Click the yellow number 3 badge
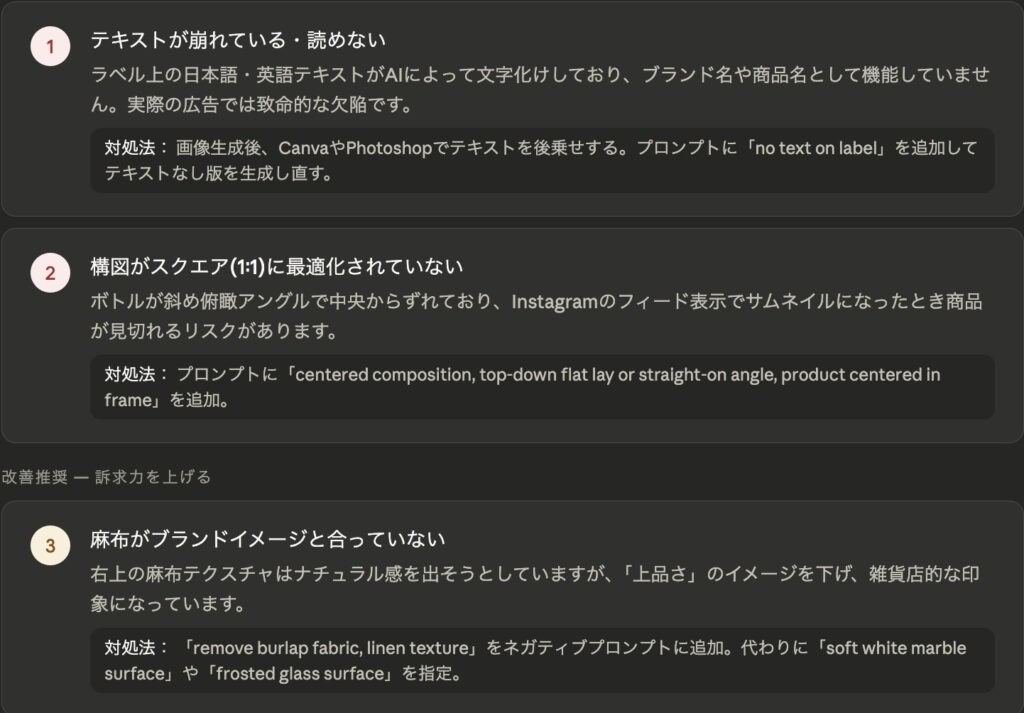Viewport: 1024px width, 713px height. point(50,546)
